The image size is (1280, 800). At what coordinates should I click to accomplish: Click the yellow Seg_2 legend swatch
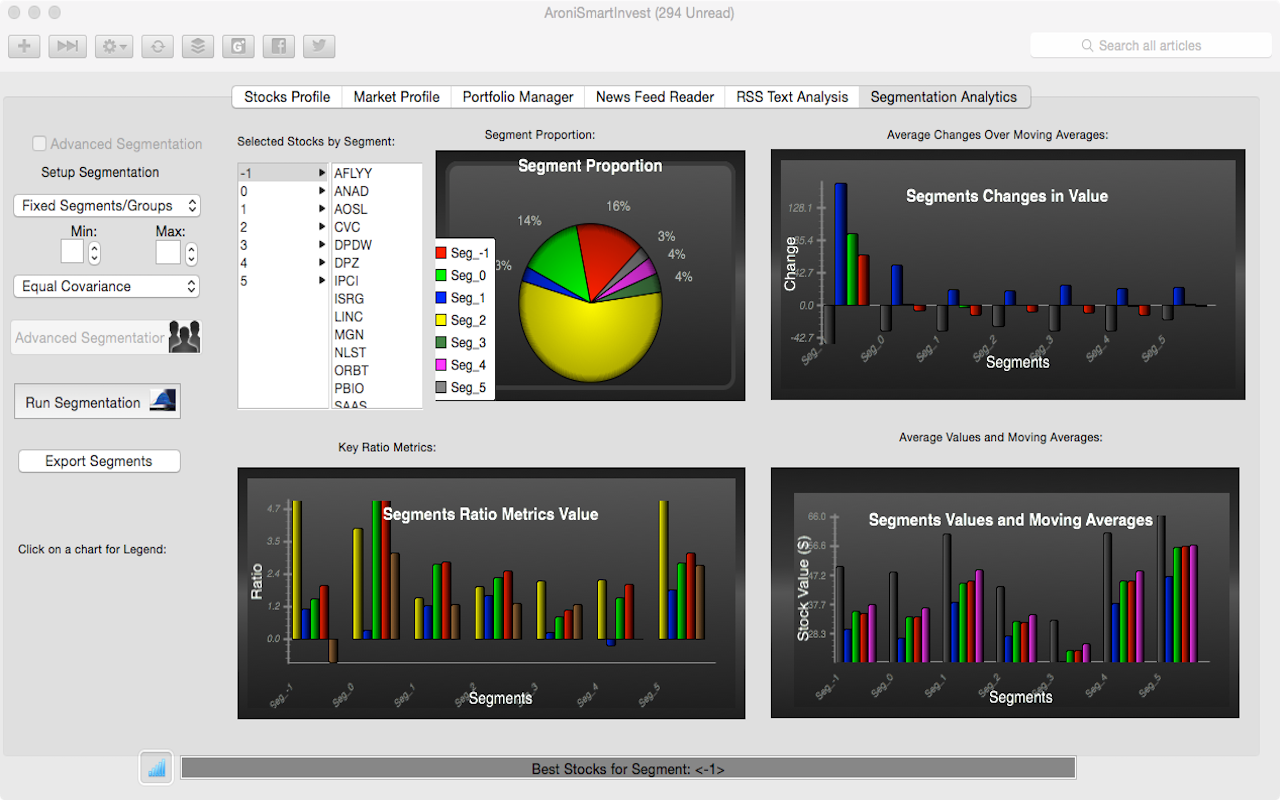tap(441, 320)
